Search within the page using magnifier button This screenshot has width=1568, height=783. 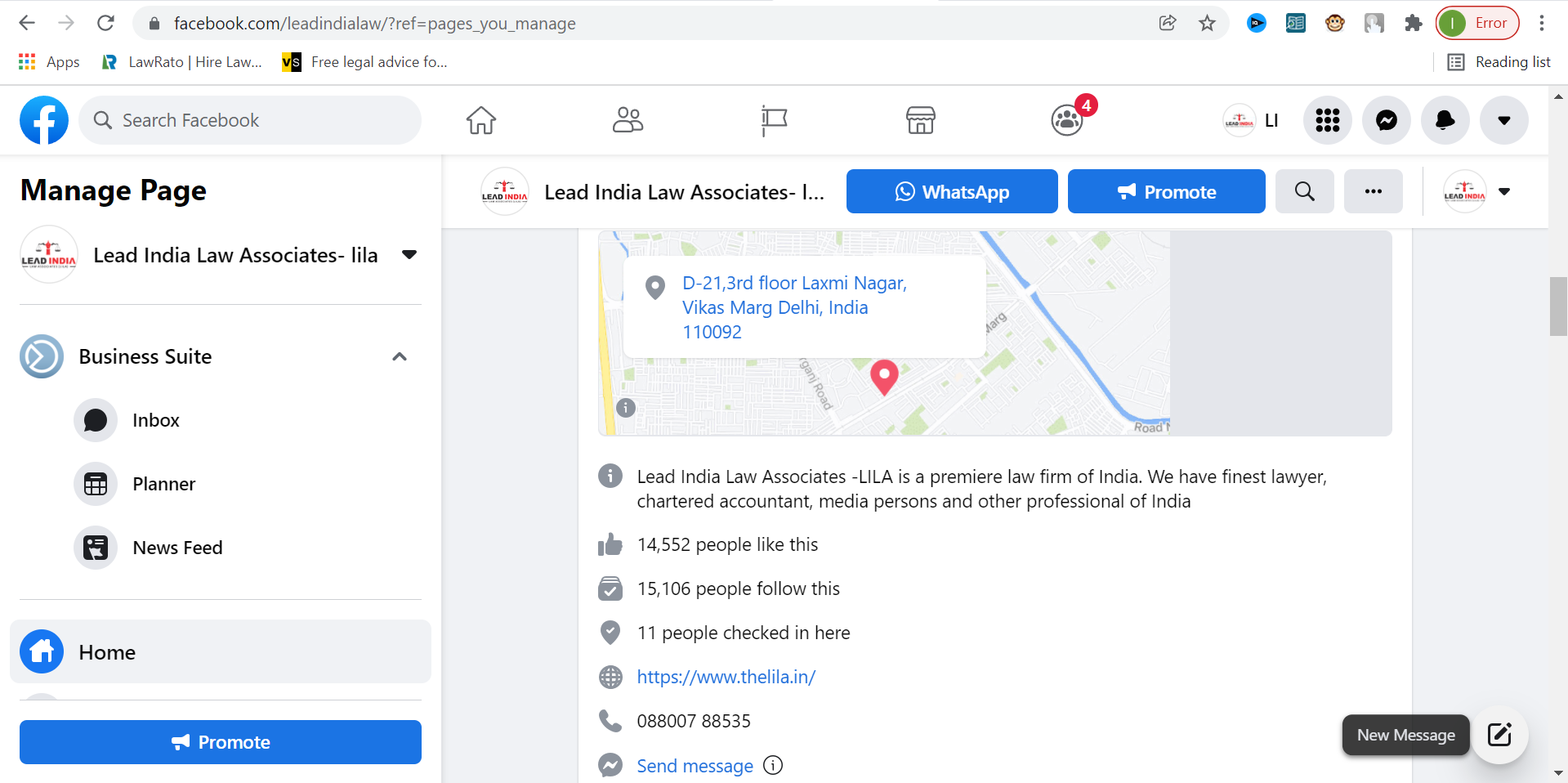pos(1305,191)
